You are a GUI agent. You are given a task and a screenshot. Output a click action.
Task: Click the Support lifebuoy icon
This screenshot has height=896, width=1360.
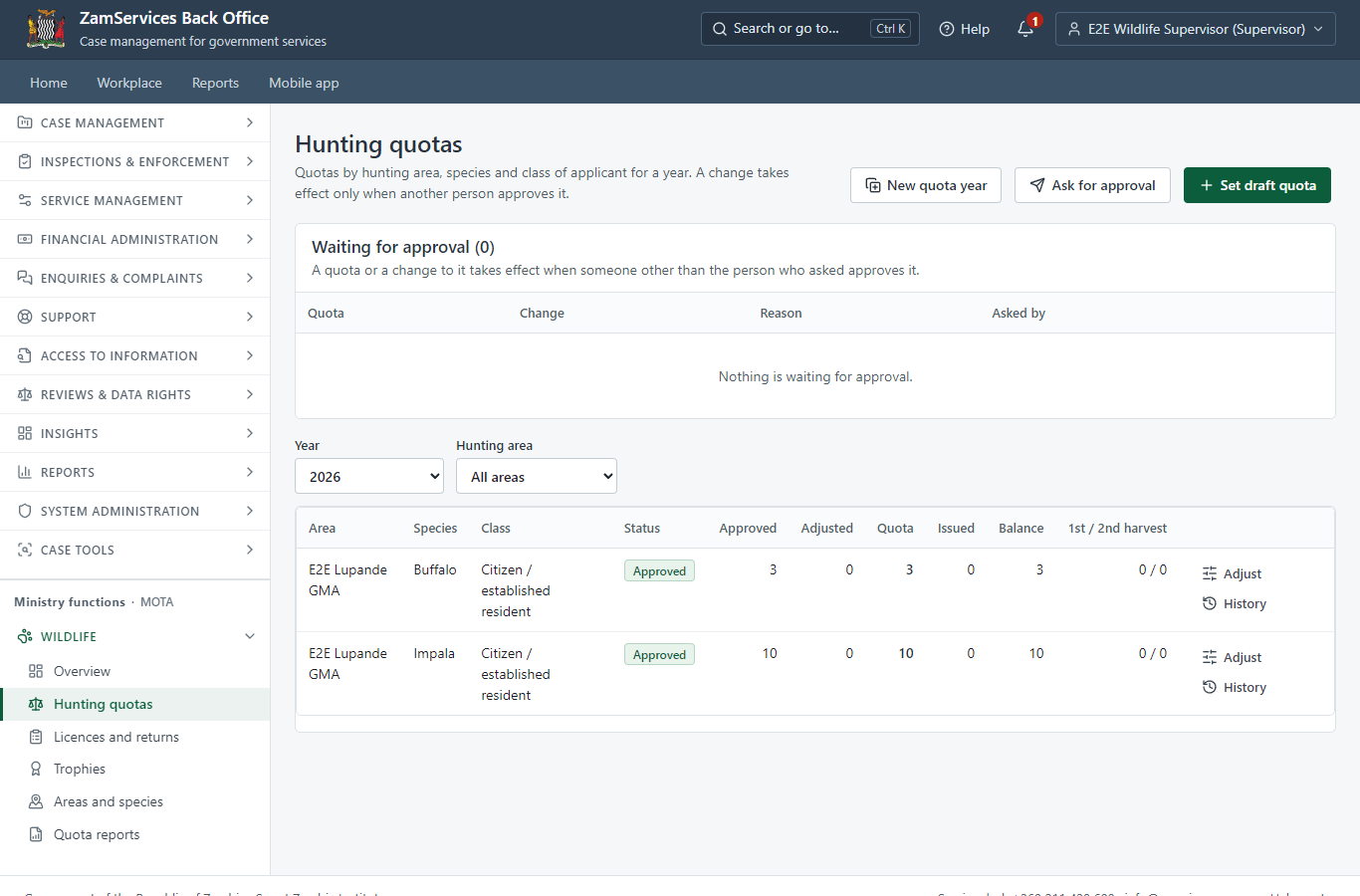click(x=25, y=317)
